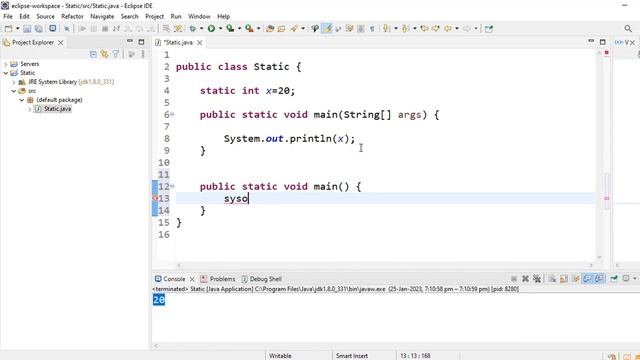The height and width of the screenshot is (360, 640).
Task: Click the Debug bug icon
Action: point(192,29)
